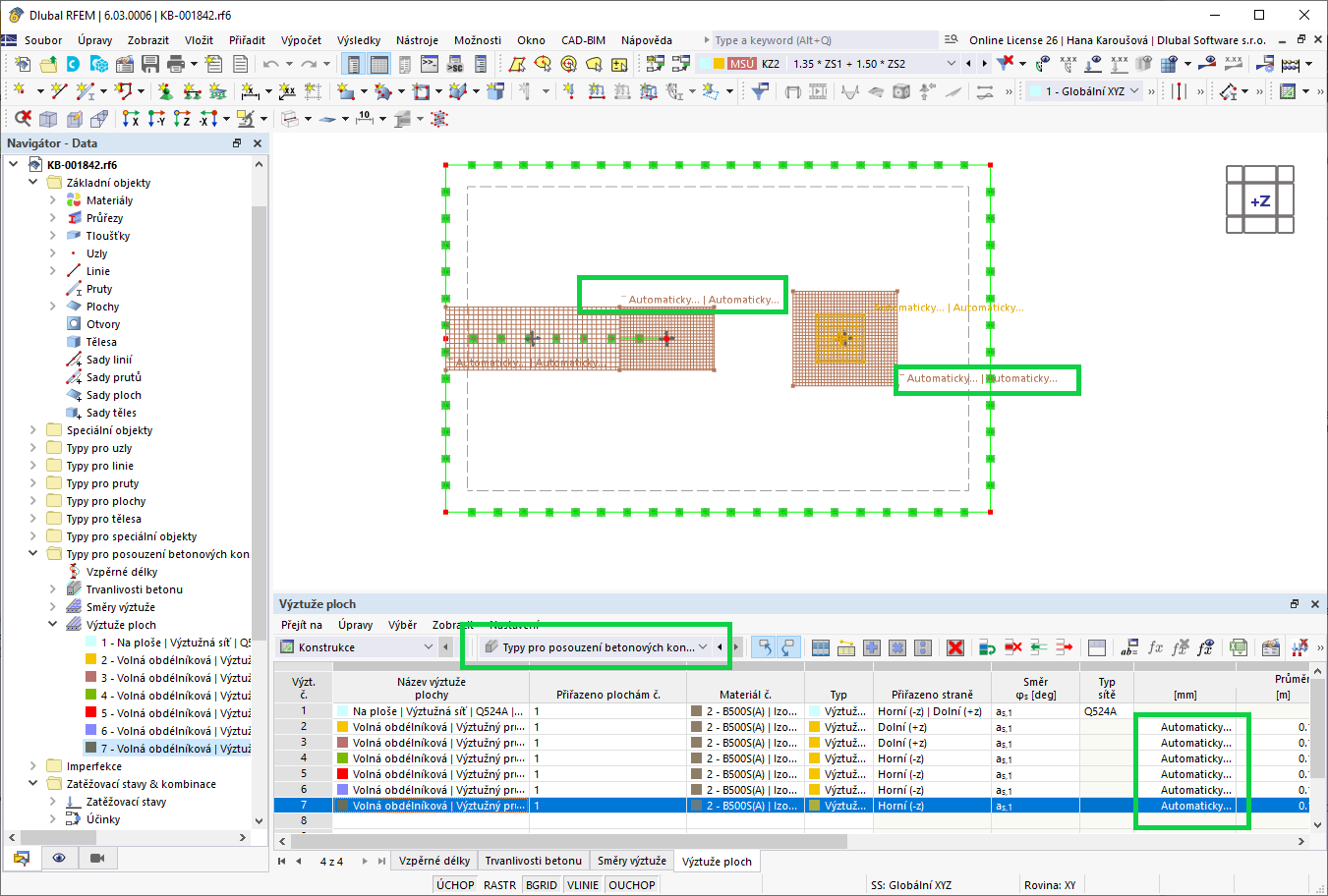This screenshot has height=896, width=1328.
Task: Collapse the Základní objekty tree folder
Action: (x=32, y=183)
